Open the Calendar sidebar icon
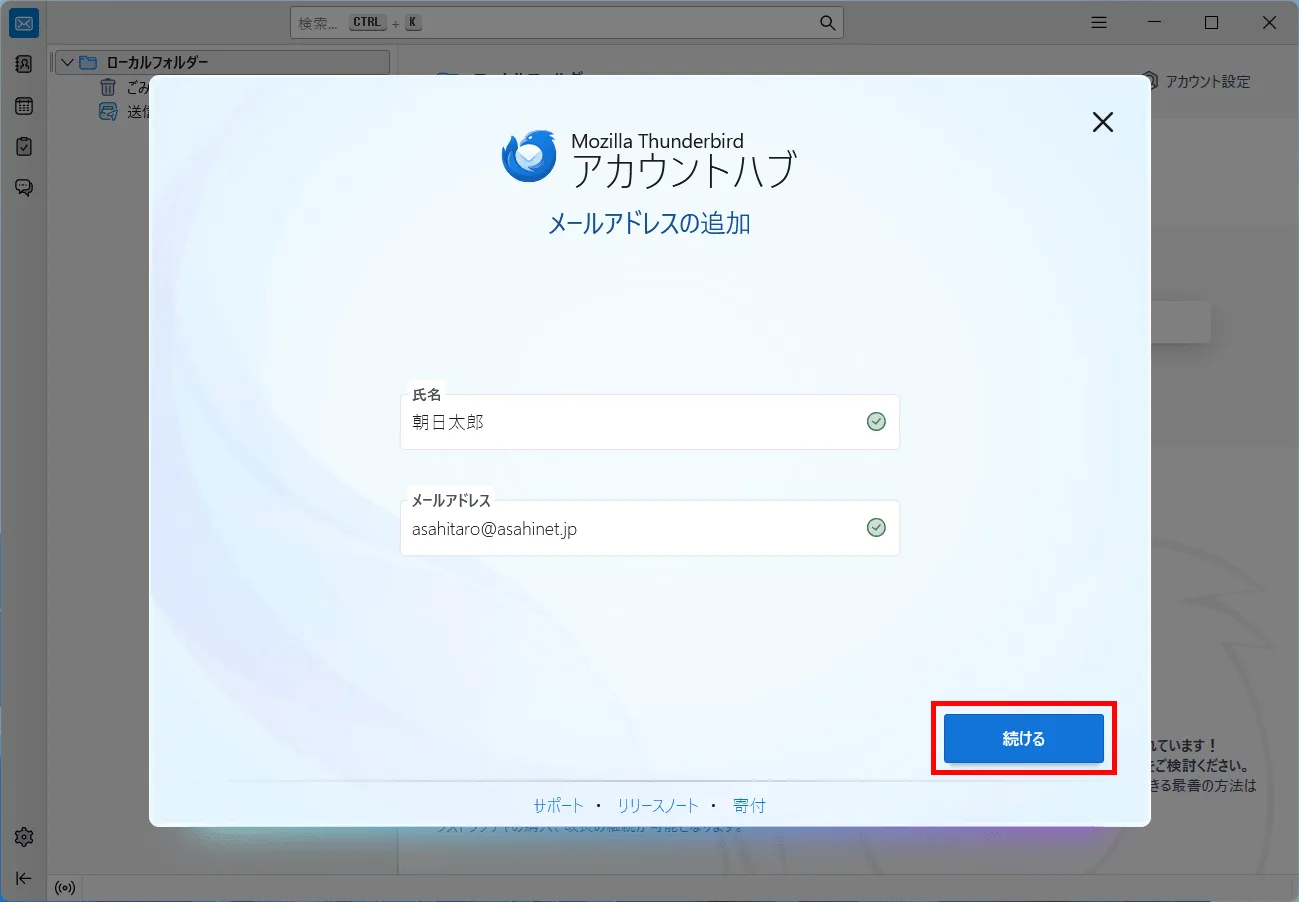 coord(23,105)
